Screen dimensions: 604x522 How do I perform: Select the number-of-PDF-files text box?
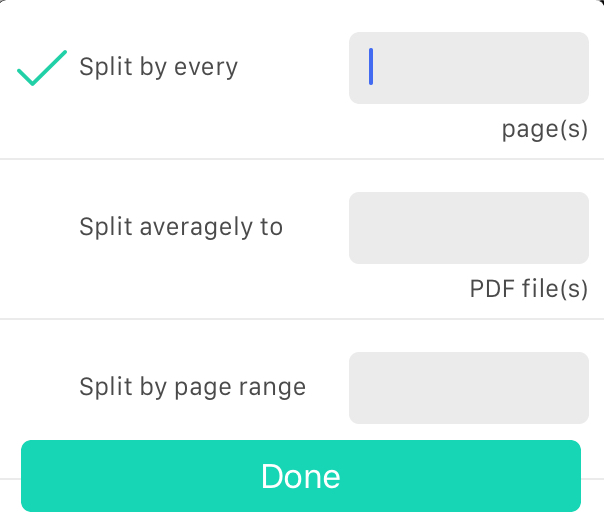coord(468,228)
